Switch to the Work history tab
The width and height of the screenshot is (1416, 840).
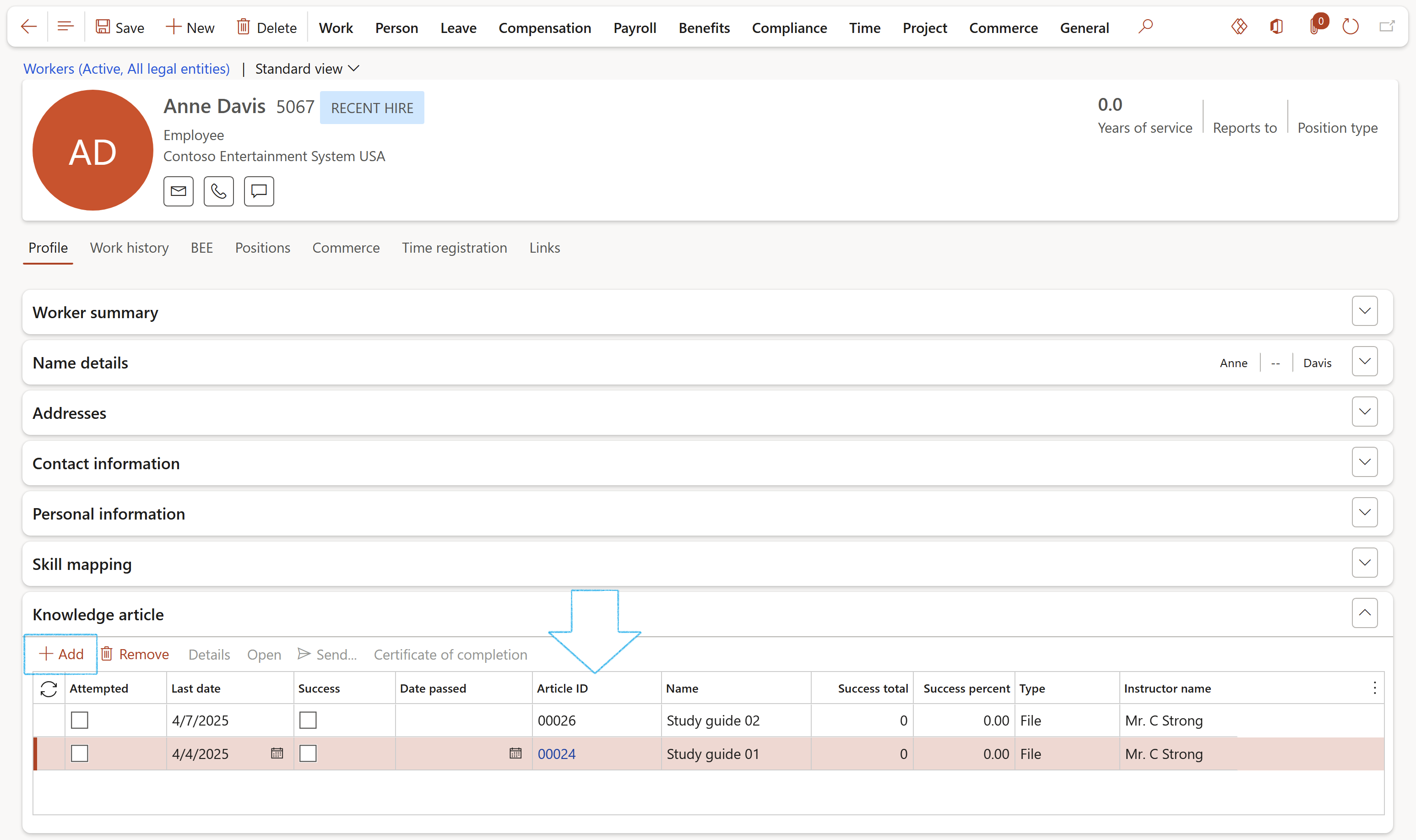point(129,248)
